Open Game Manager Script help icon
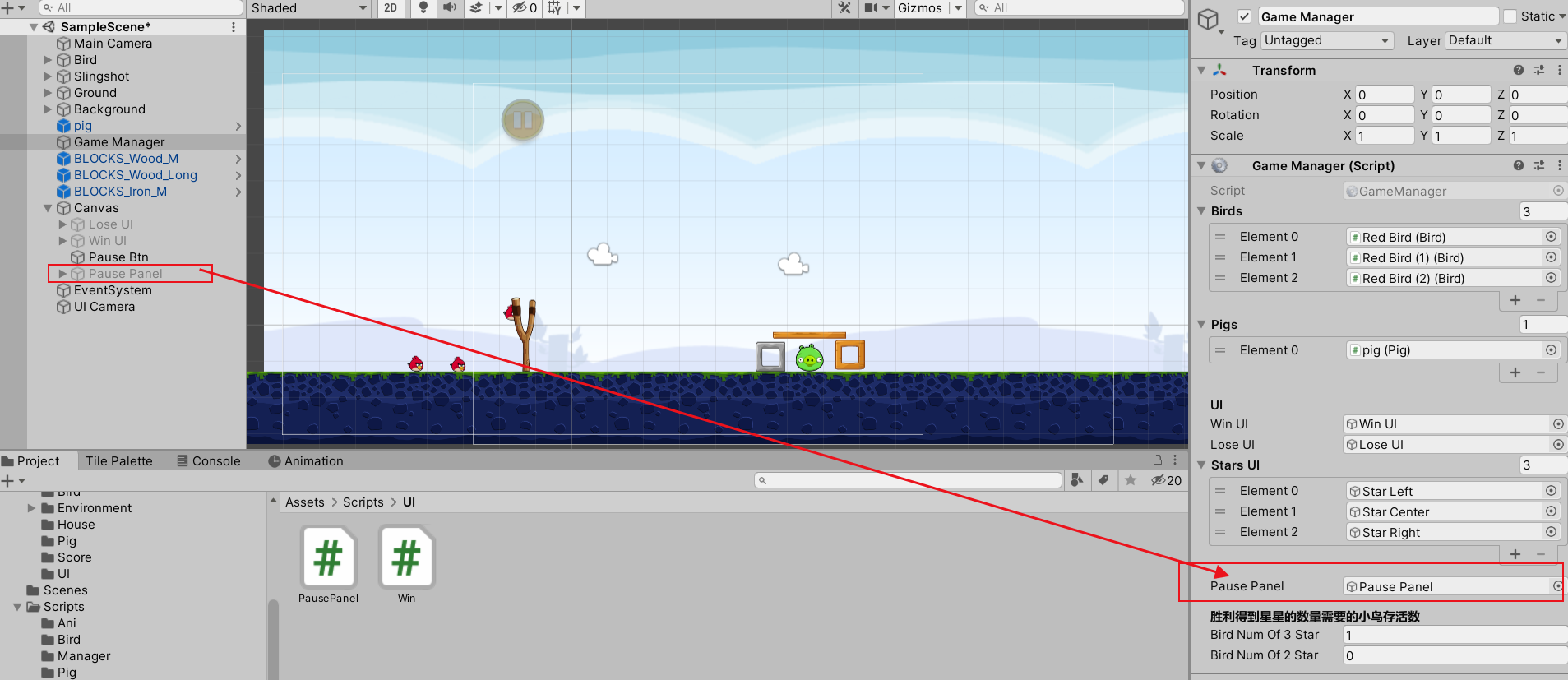The image size is (1568, 680). pyautogui.click(x=1519, y=166)
